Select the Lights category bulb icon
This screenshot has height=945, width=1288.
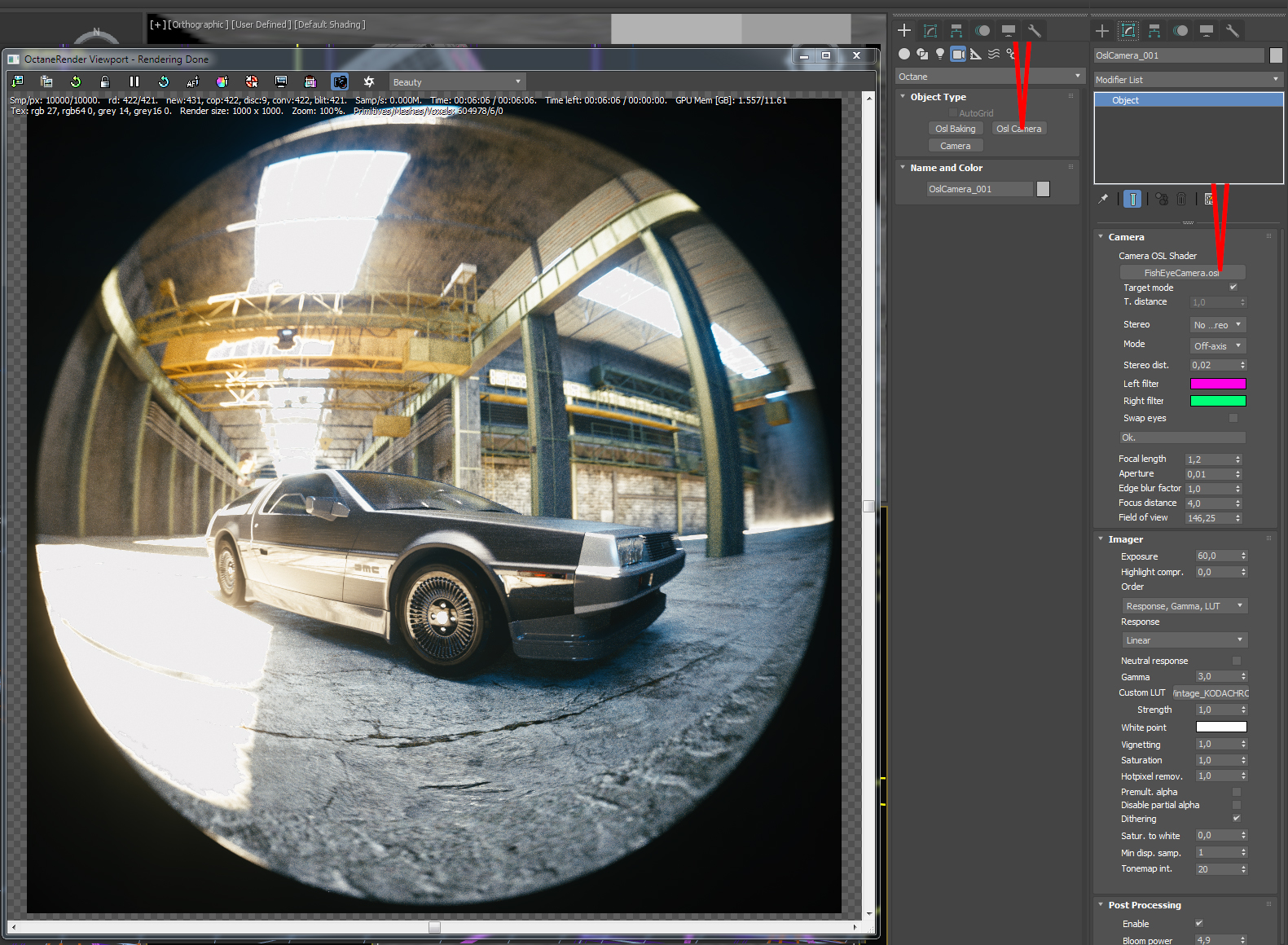[x=940, y=54]
